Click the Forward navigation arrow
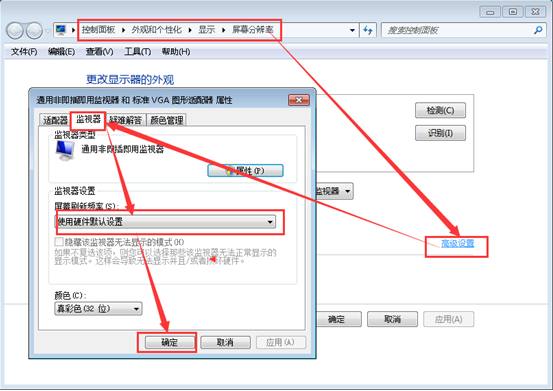Viewport: 553px width, 391px height. coord(34,31)
